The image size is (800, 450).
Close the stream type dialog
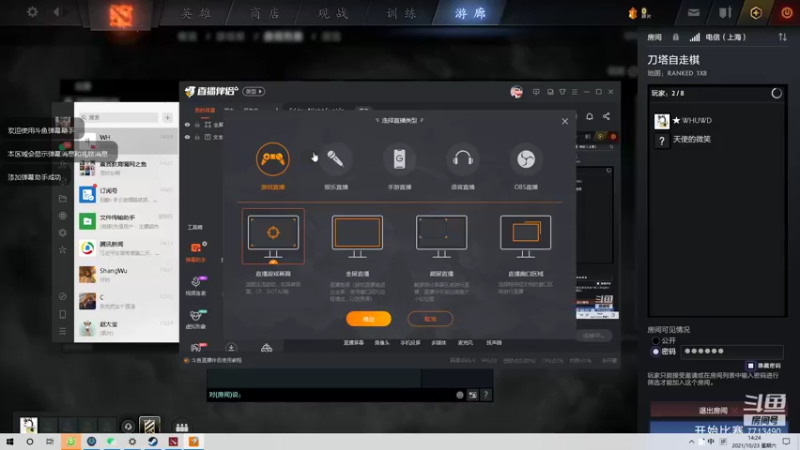[564, 121]
